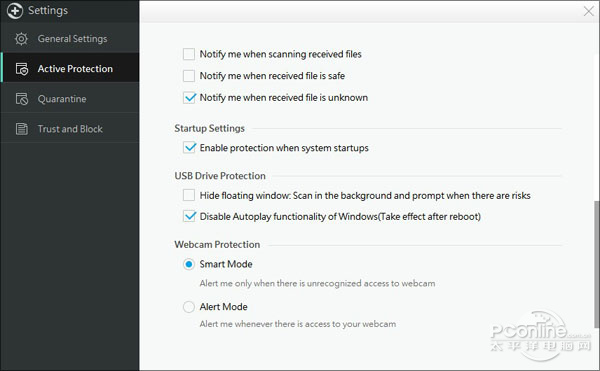Click the Trust and Block list icon
Viewport: 600px width, 371px height.
(x=22, y=129)
